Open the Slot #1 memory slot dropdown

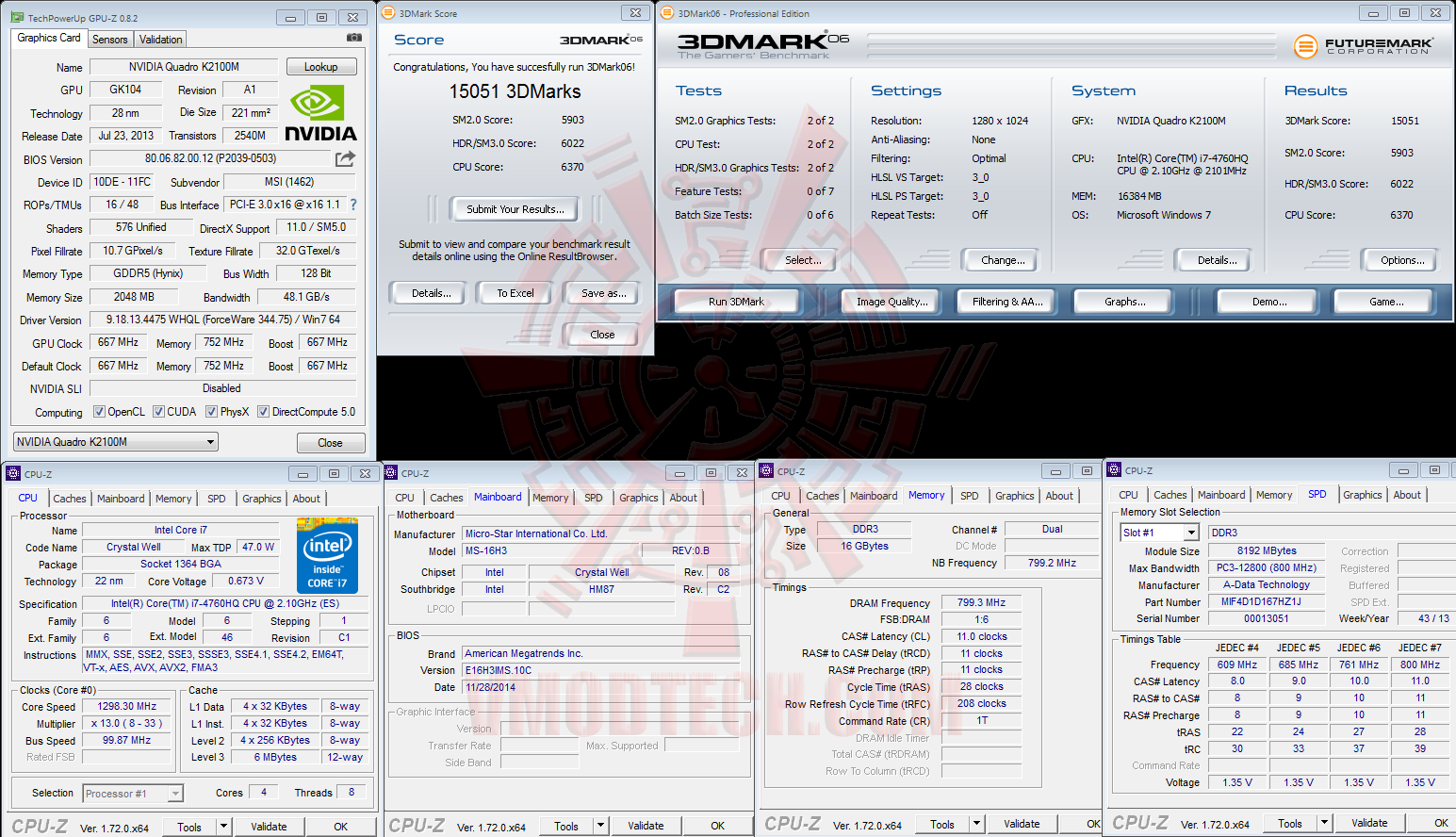click(x=1159, y=533)
